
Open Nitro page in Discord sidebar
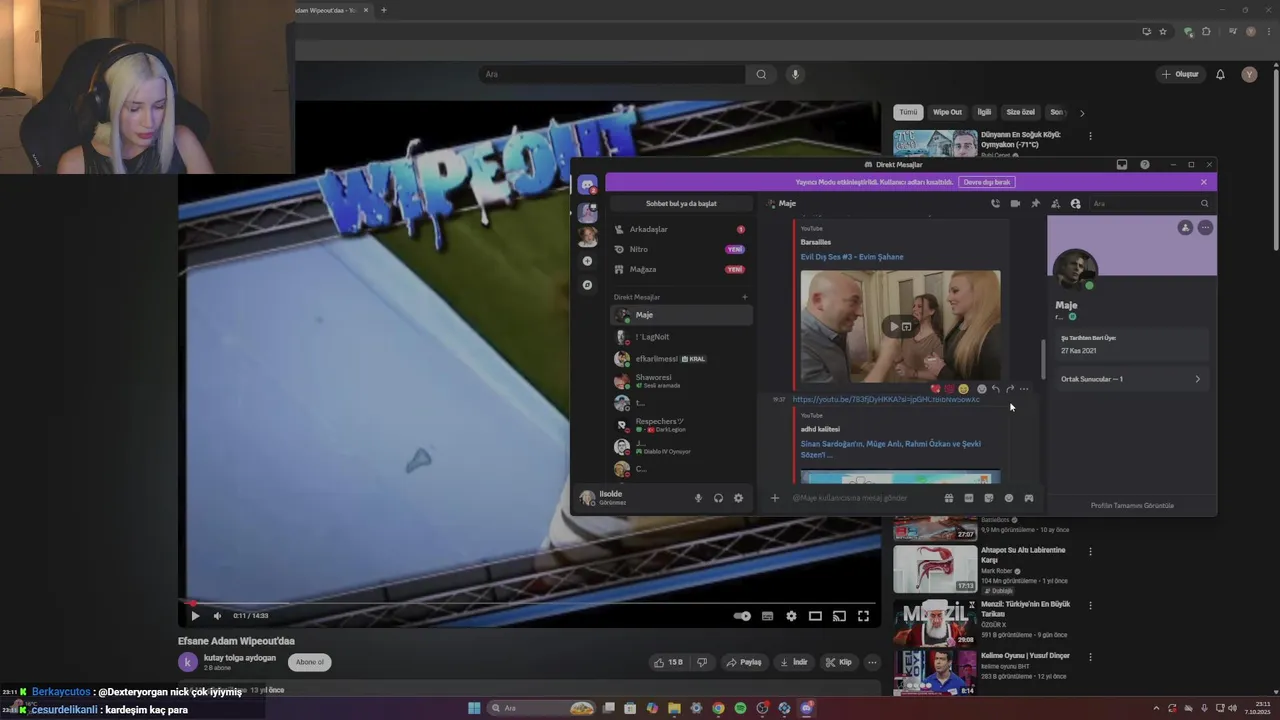tap(681, 249)
